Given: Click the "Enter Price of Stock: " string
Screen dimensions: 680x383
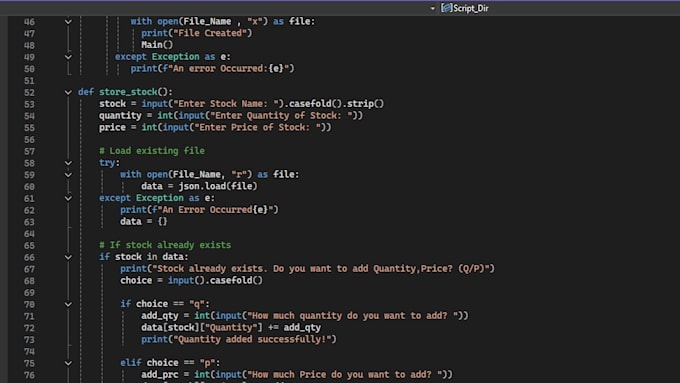Looking at the screenshot, I should [258, 127].
